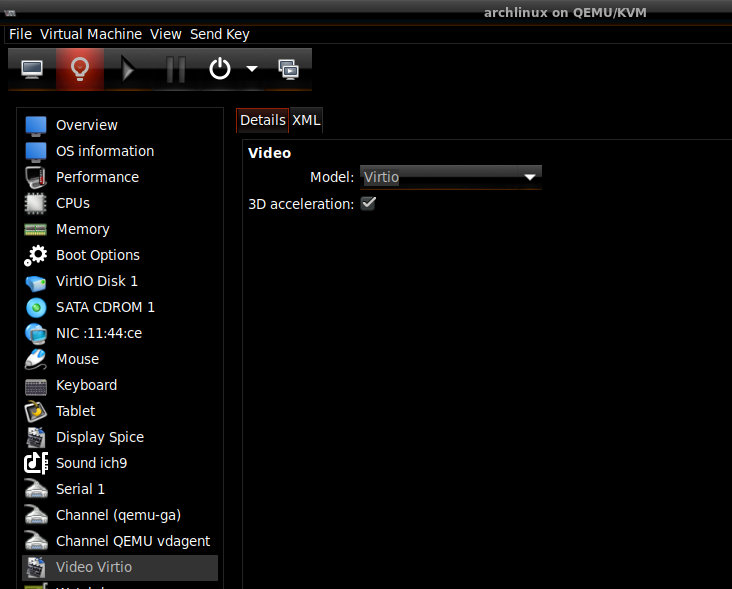Click the Display Spice icon
732x589 pixels.
(x=36, y=437)
